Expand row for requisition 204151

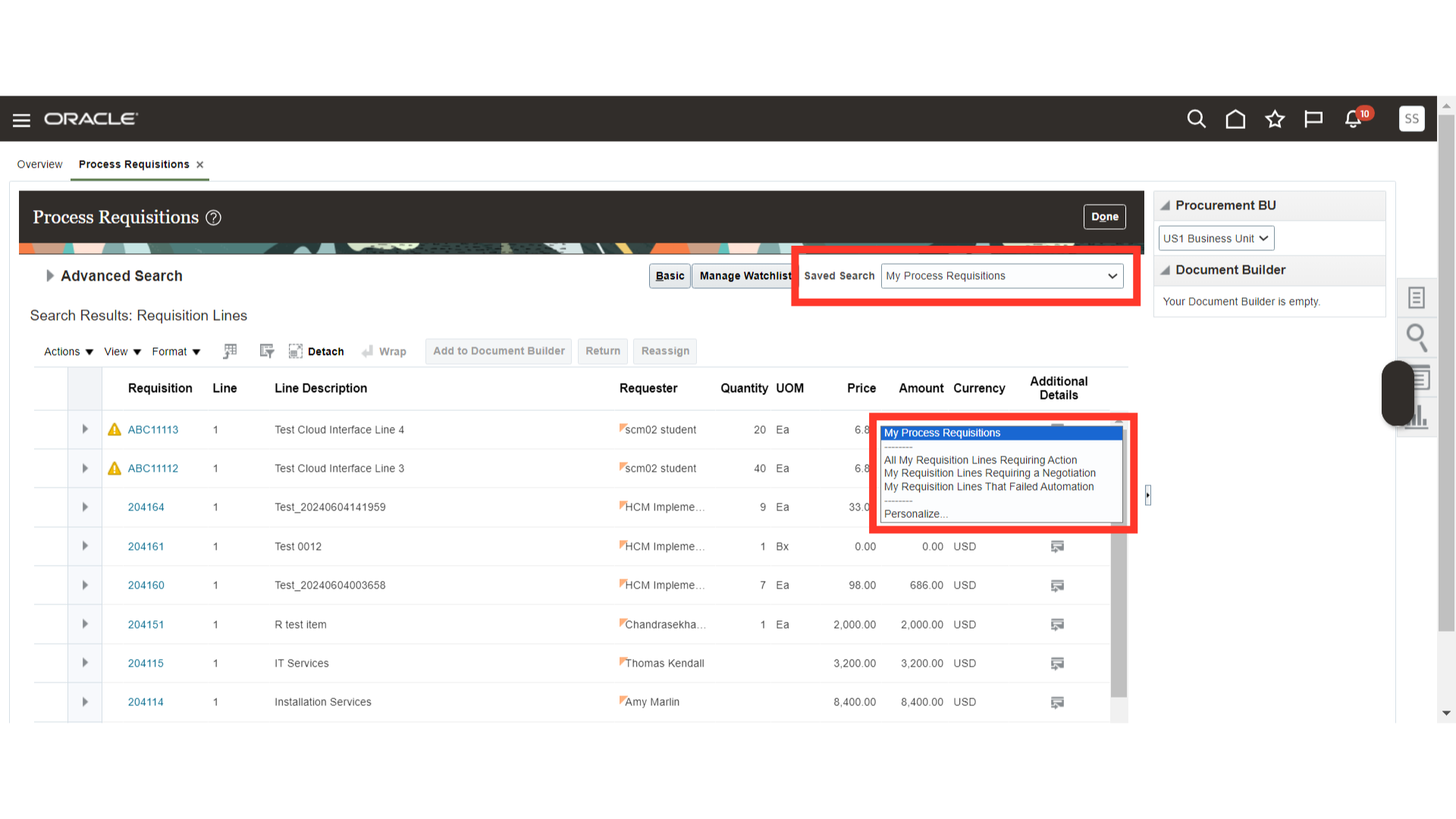pyautogui.click(x=85, y=624)
